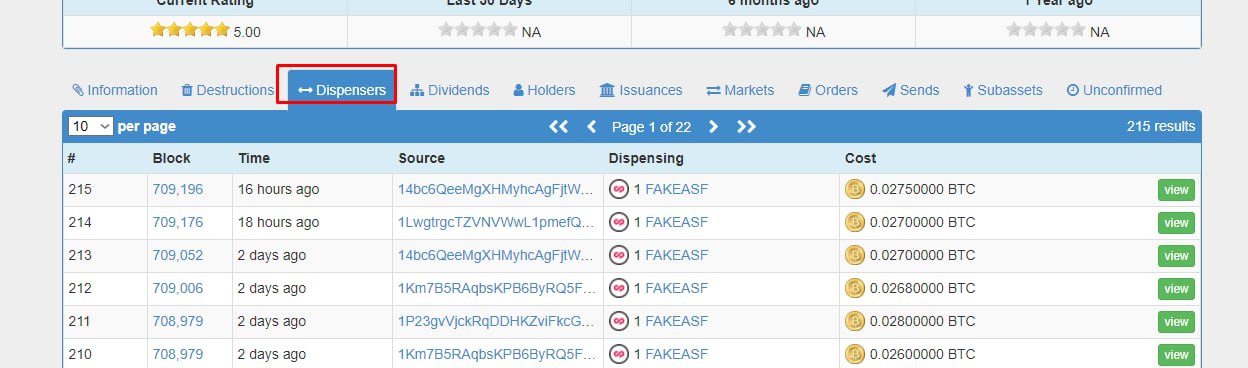Click Bitcoin coin icon beside 0.02600000 BTC
1248x368 pixels.
(855, 354)
